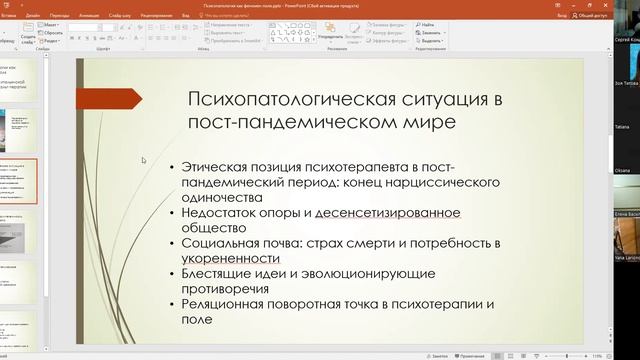Open the change case (Aa) menu

122,38
